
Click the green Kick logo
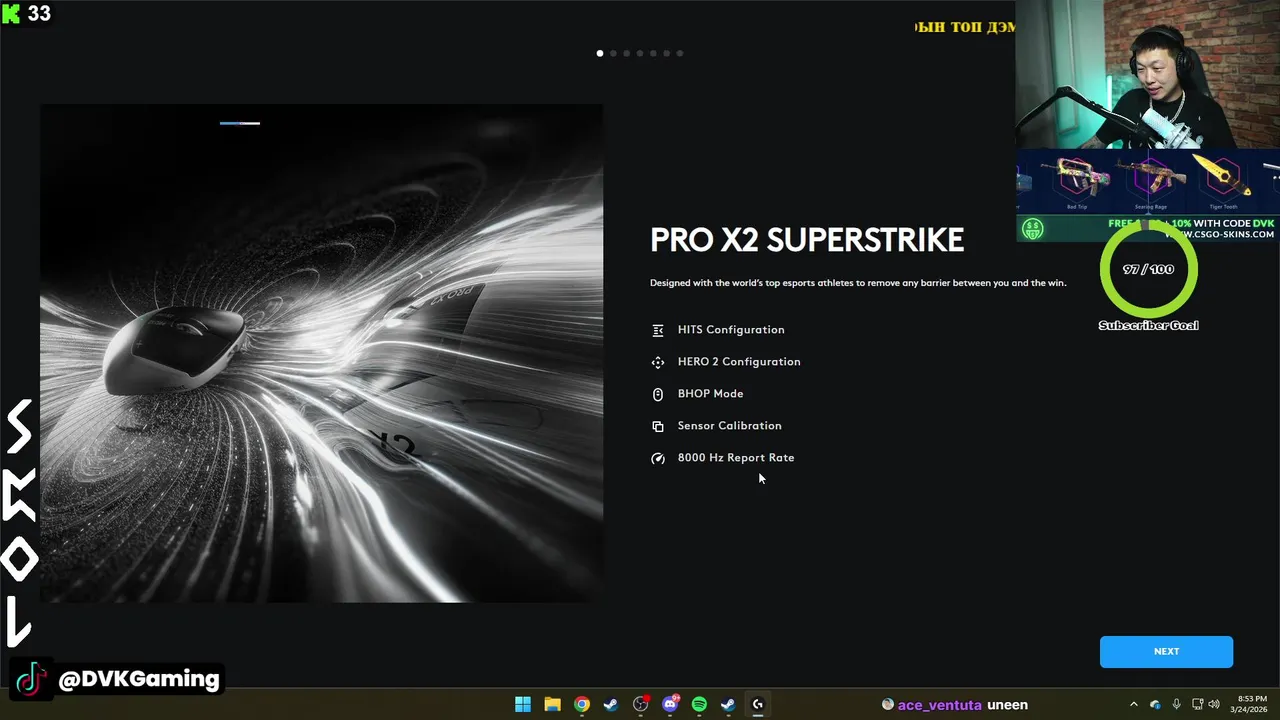pos(11,13)
